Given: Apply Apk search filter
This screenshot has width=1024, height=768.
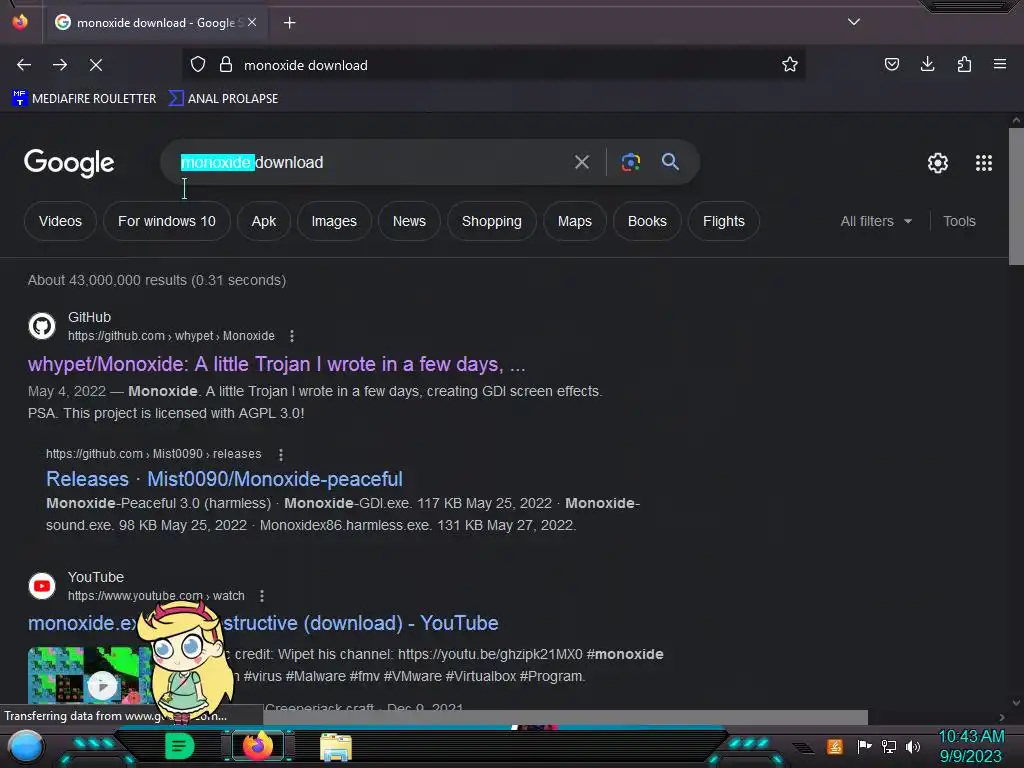Looking at the screenshot, I should point(264,221).
